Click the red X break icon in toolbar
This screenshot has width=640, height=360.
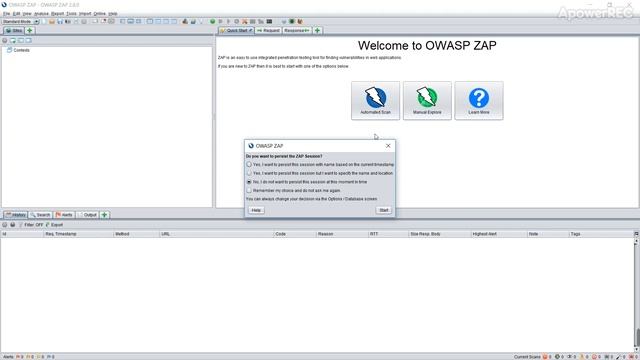[x=244, y=21]
